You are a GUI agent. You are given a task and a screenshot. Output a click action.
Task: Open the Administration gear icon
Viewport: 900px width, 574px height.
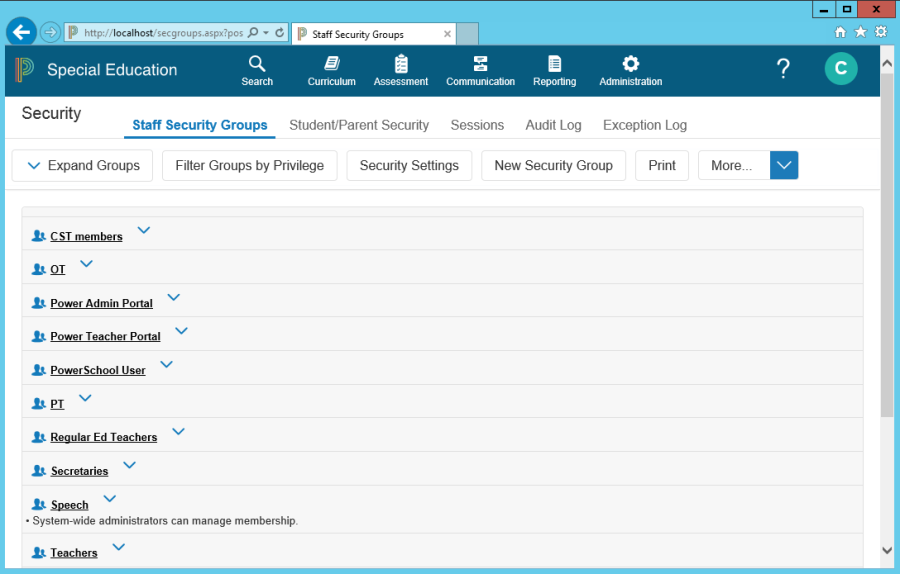[630, 64]
